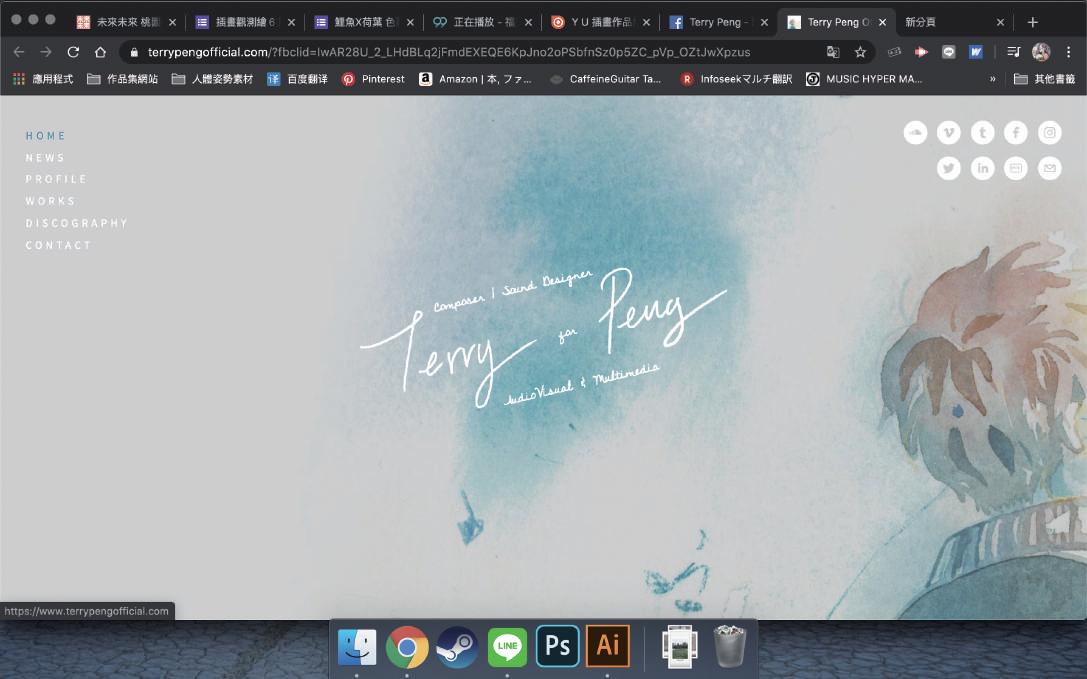Image resolution: width=1087 pixels, height=679 pixels.
Task: Open the Instagram social link icon
Action: 1050,132
